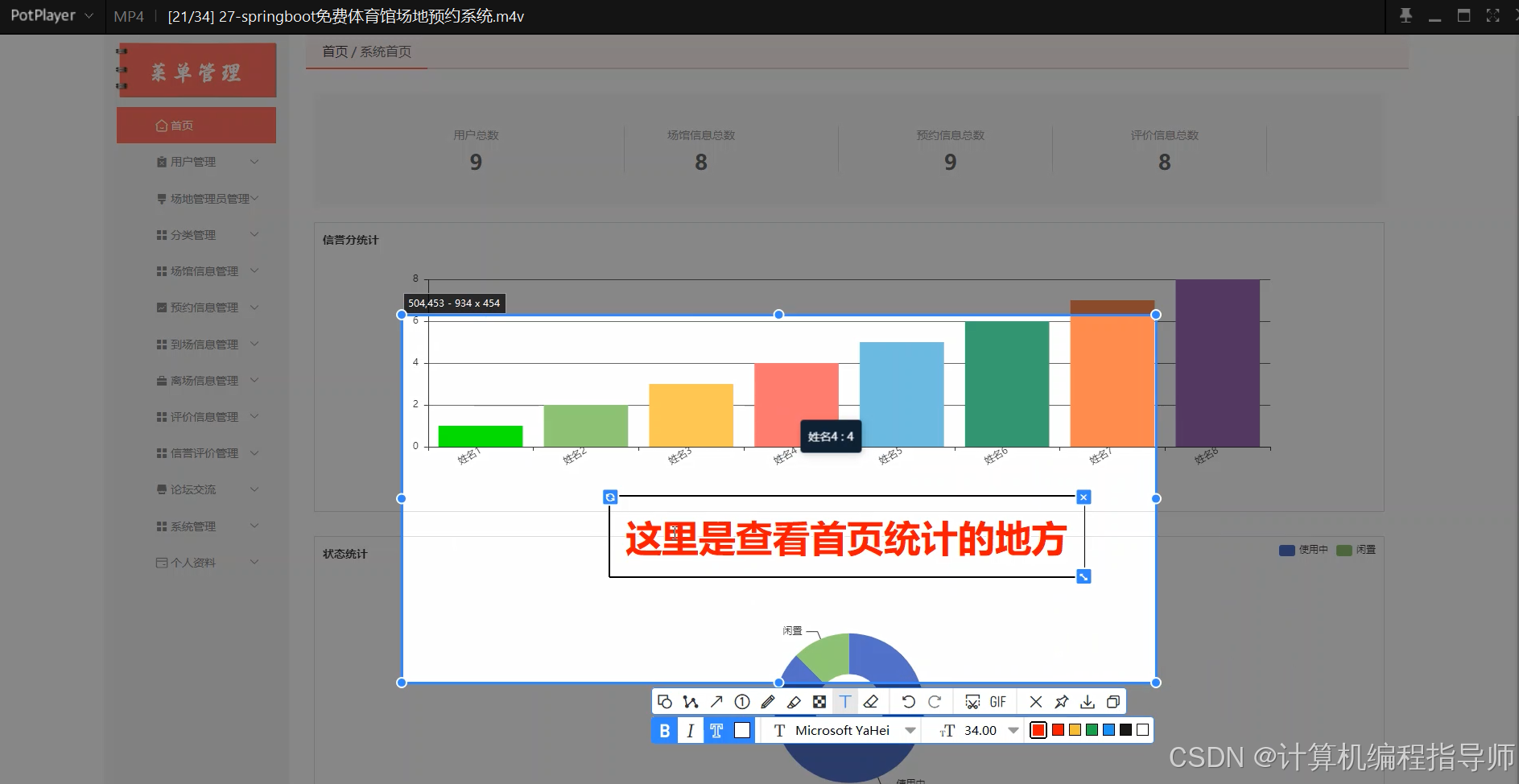Expand 系统管理 with its chevron

[x=254, y=526]
